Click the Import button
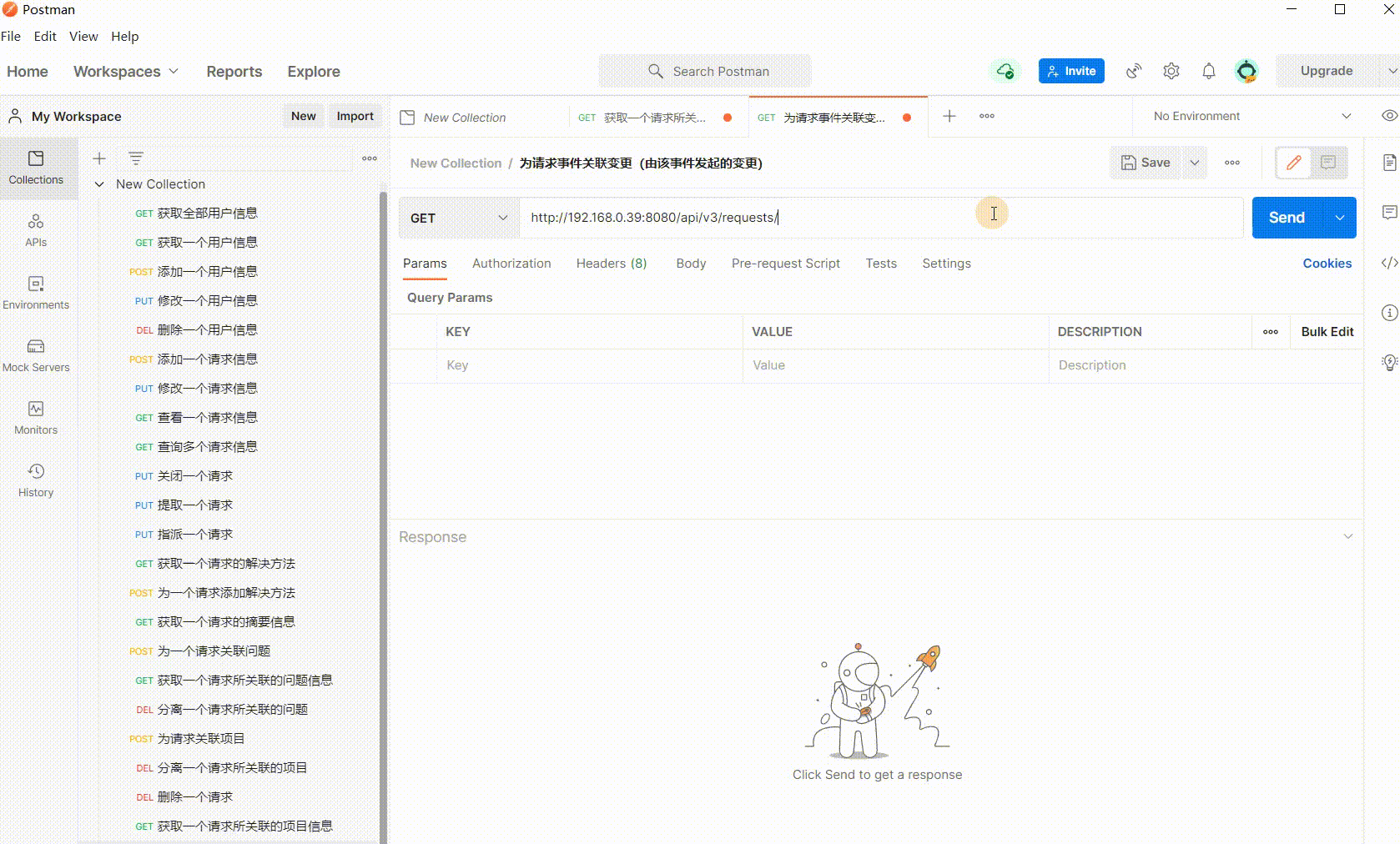 pyautogui.click(x=355, y=116)
